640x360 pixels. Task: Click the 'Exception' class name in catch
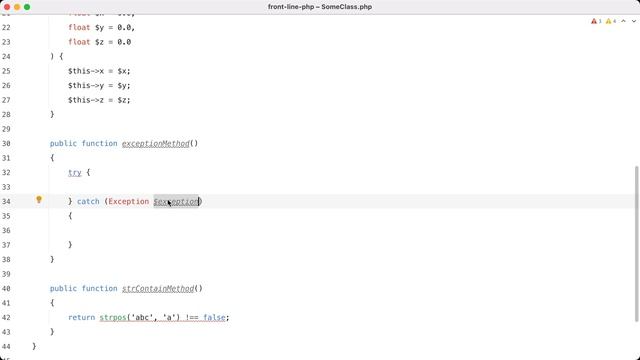129,201
